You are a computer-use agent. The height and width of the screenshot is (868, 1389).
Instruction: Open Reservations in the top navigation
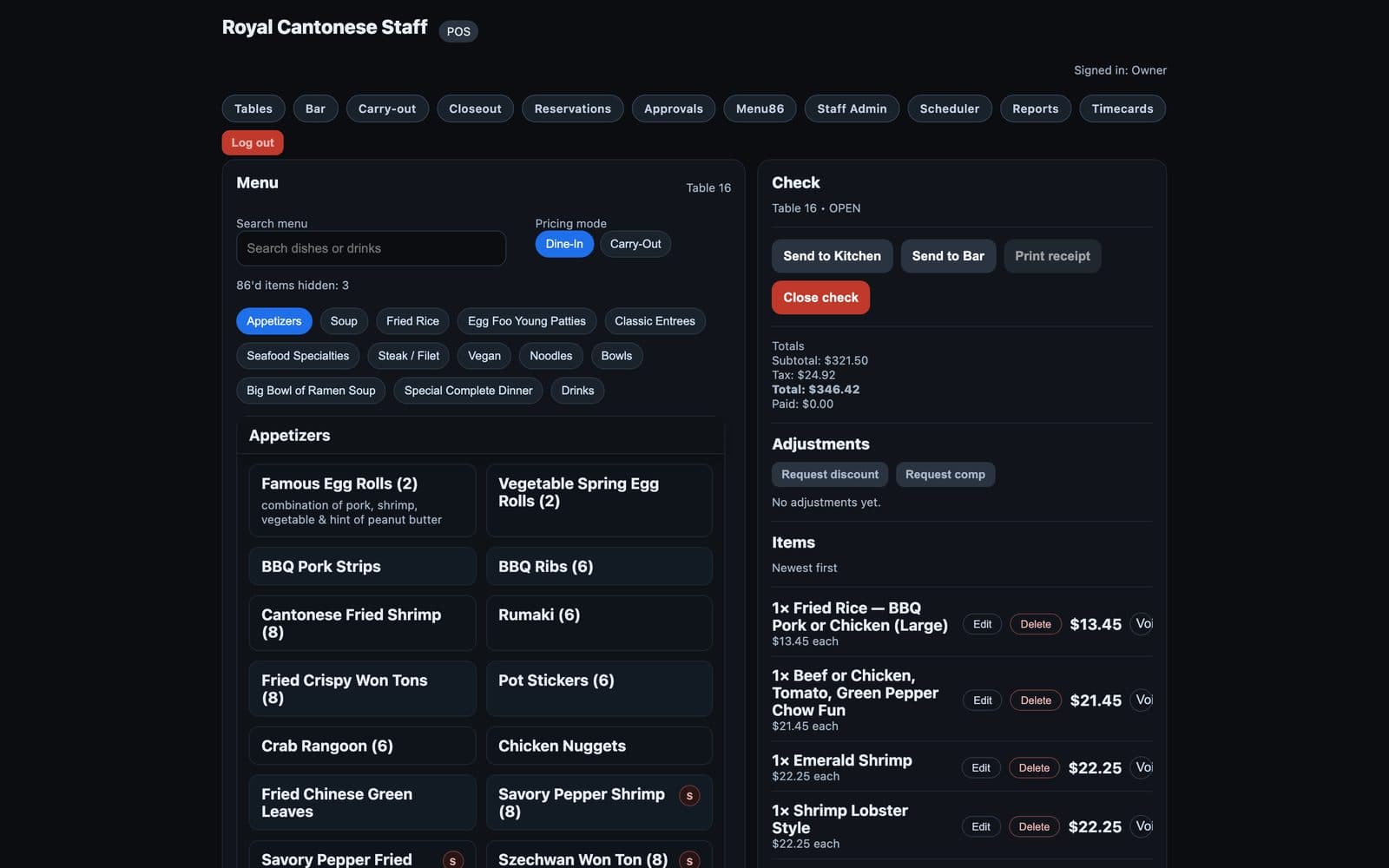573,108
